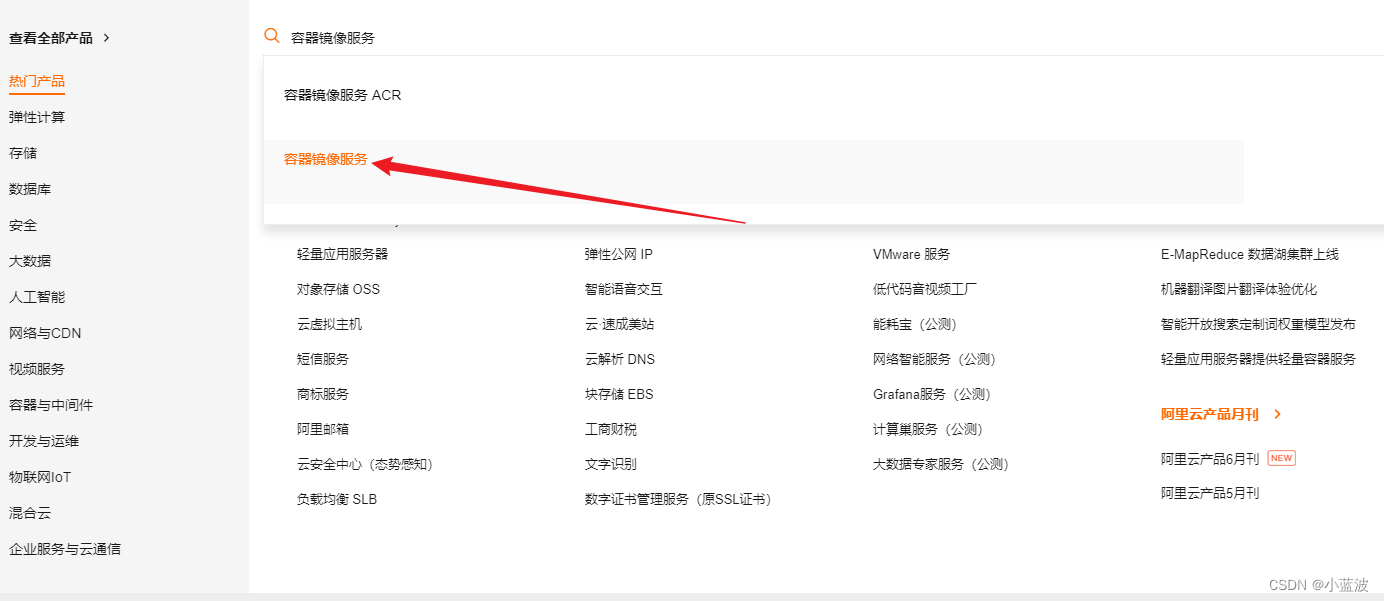This screenshot has width=1384, height=601.
Task: Open Grafana服务（公测） link
Action: [x=932, y=394]
